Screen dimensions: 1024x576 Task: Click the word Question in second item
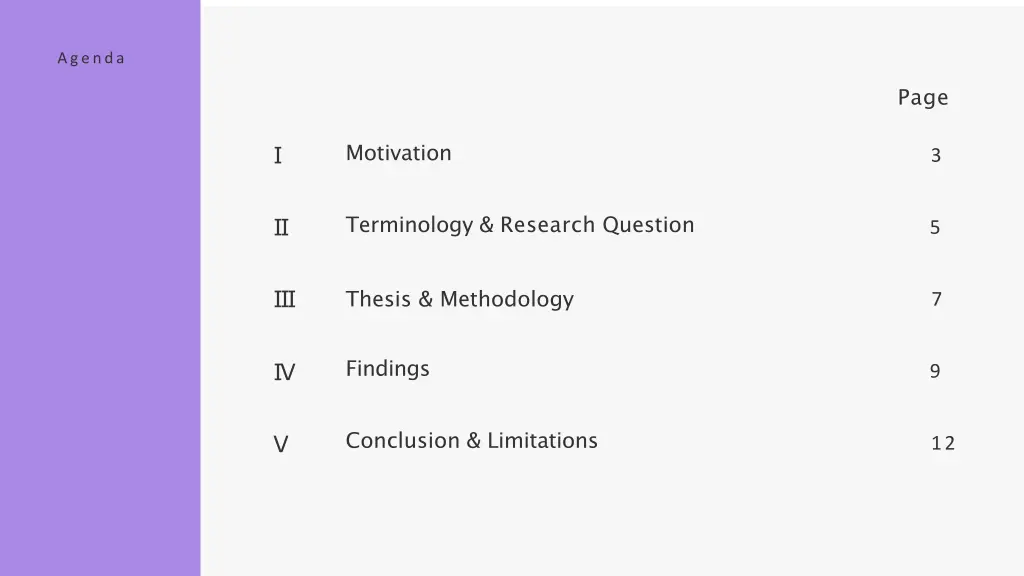coord(648,225)
